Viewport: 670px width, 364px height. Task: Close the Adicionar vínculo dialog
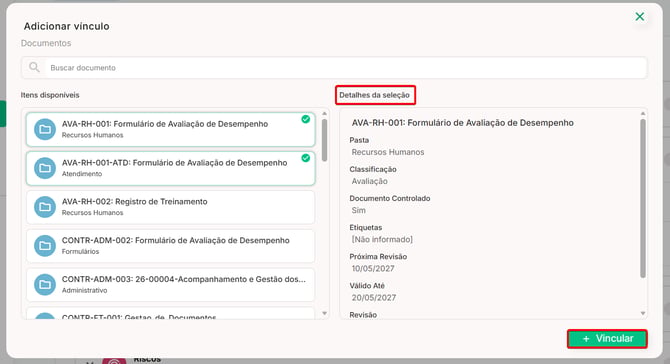(640, 17)
